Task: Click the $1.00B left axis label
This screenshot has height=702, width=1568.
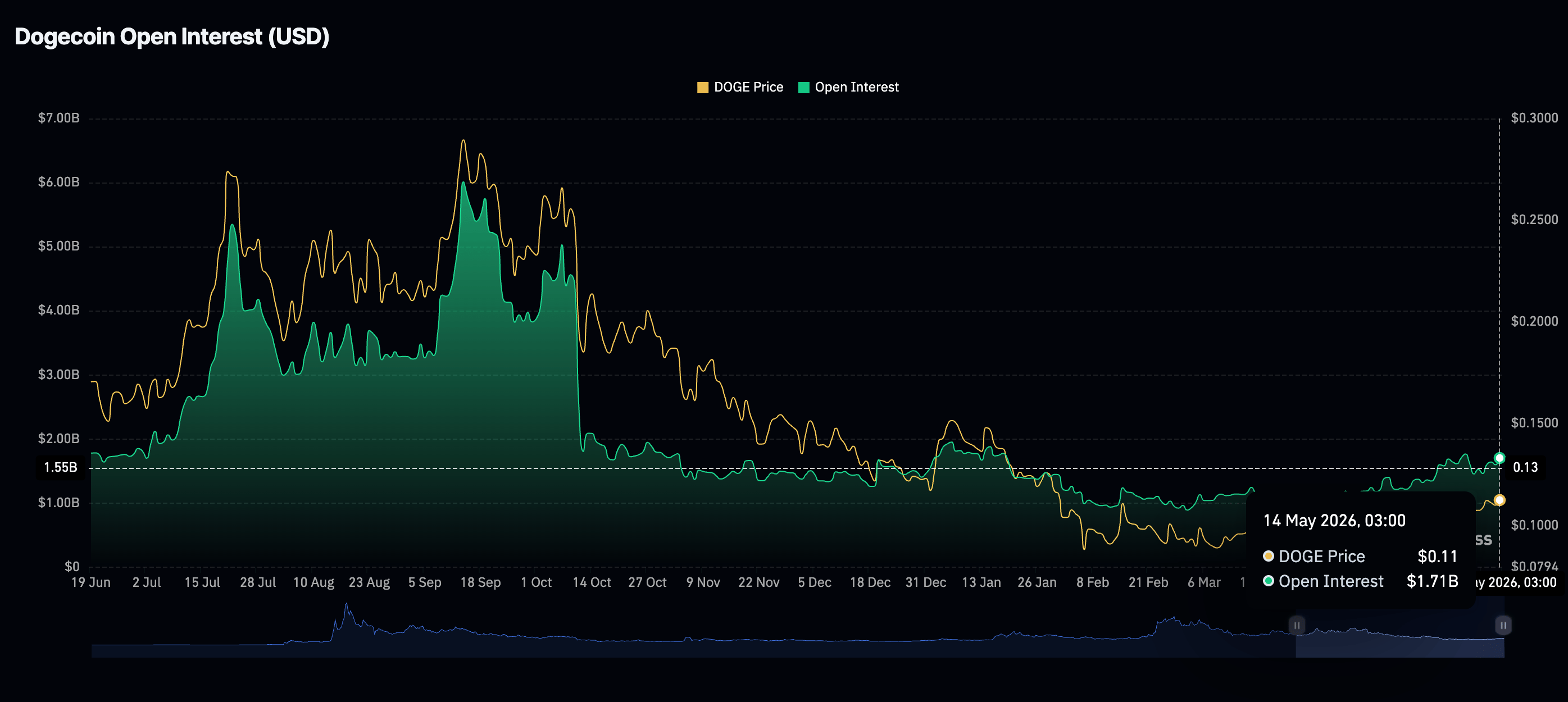Action: pyautogui.click(x=58, y=502)
